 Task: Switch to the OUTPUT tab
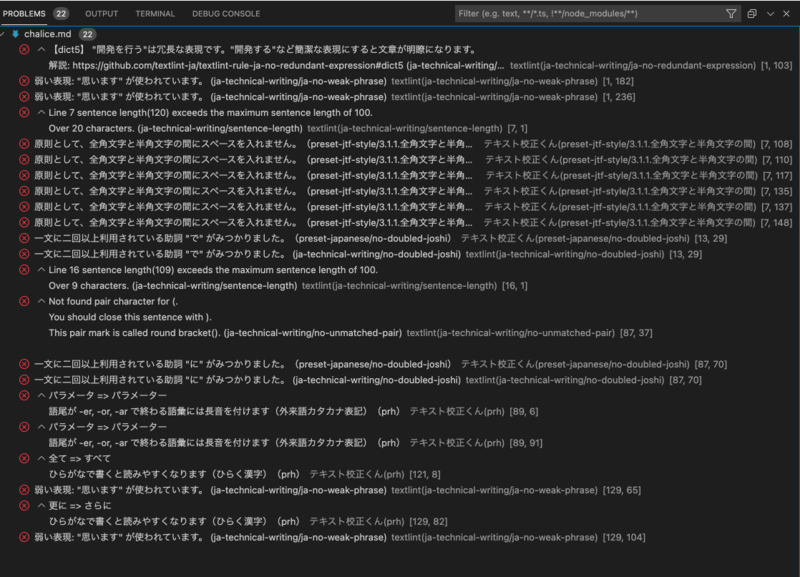point(102,14)
